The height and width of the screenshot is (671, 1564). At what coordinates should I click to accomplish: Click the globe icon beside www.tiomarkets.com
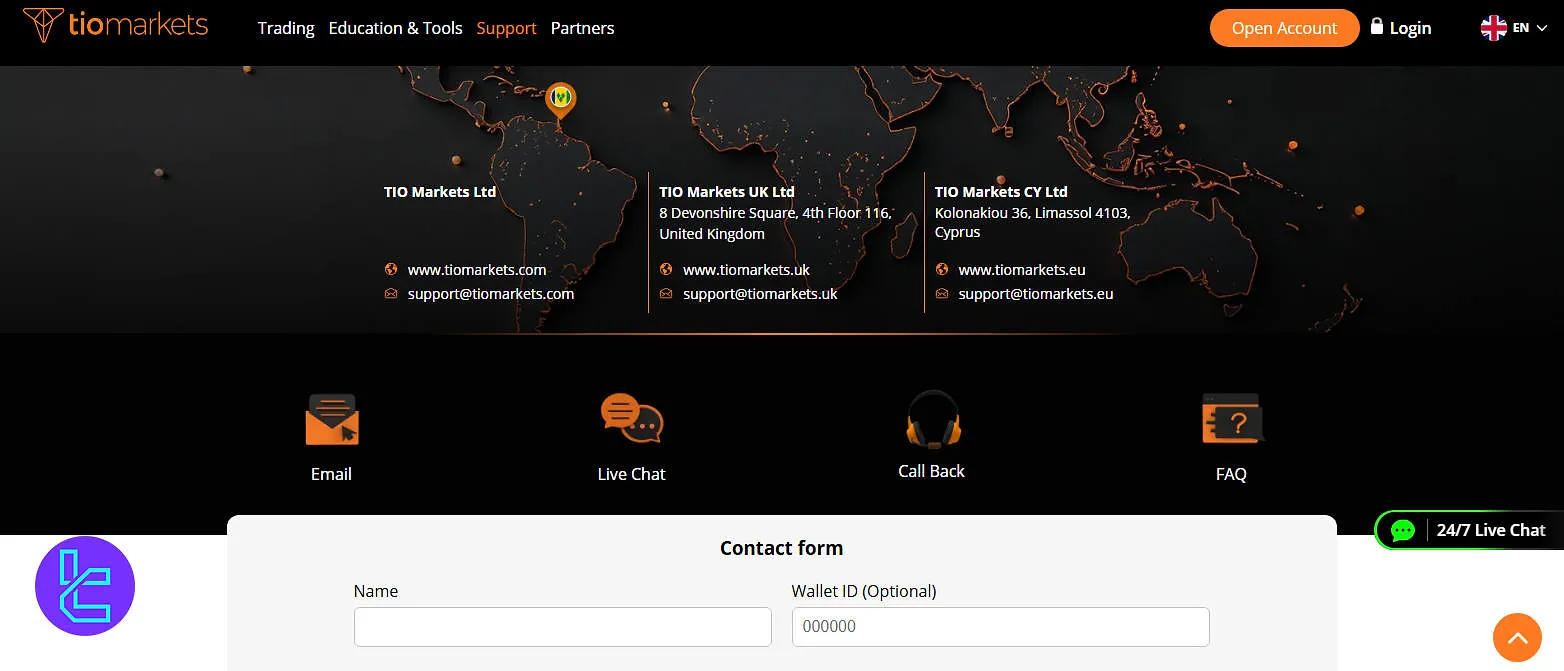pos(390,269)
